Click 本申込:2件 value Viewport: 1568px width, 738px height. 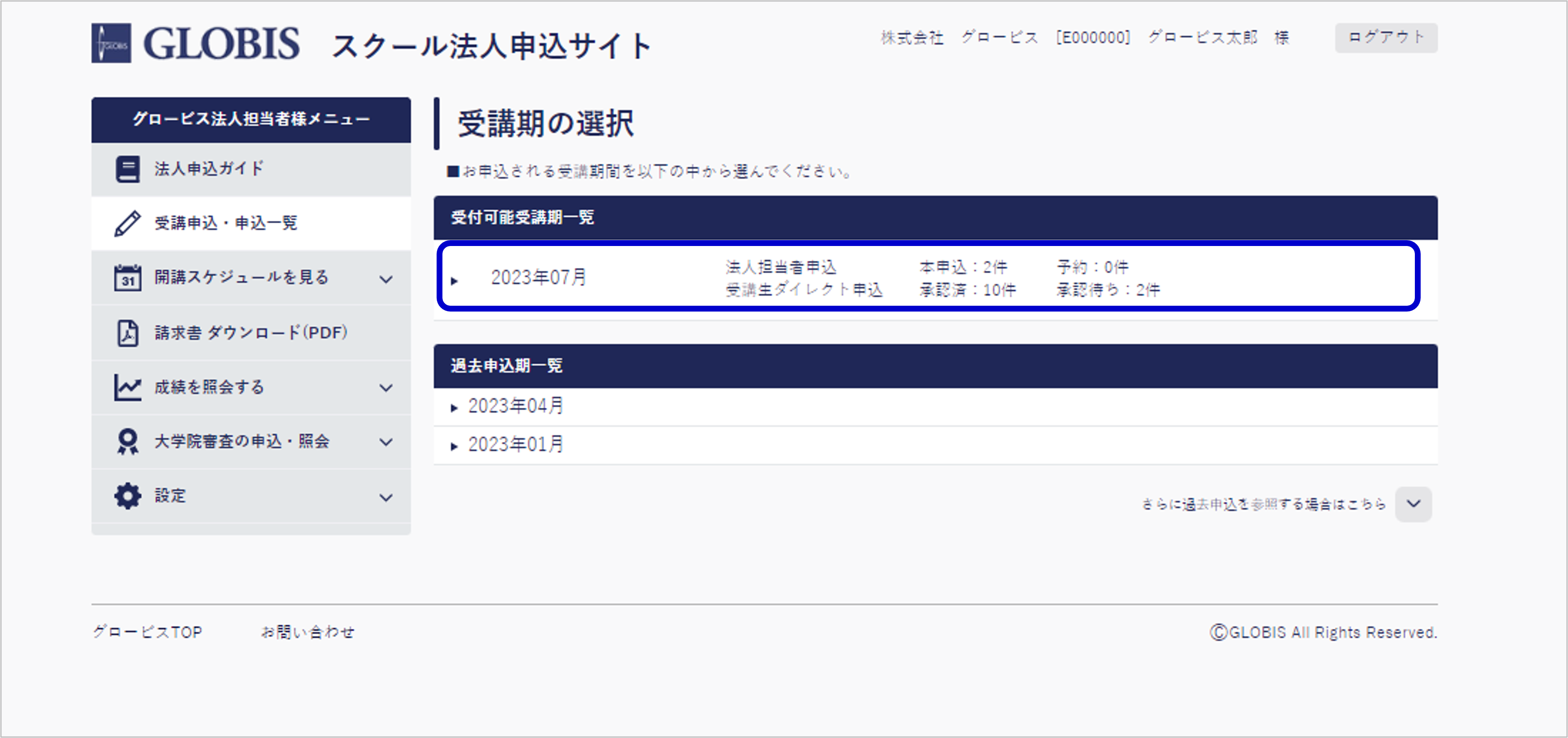click(964, 267)
